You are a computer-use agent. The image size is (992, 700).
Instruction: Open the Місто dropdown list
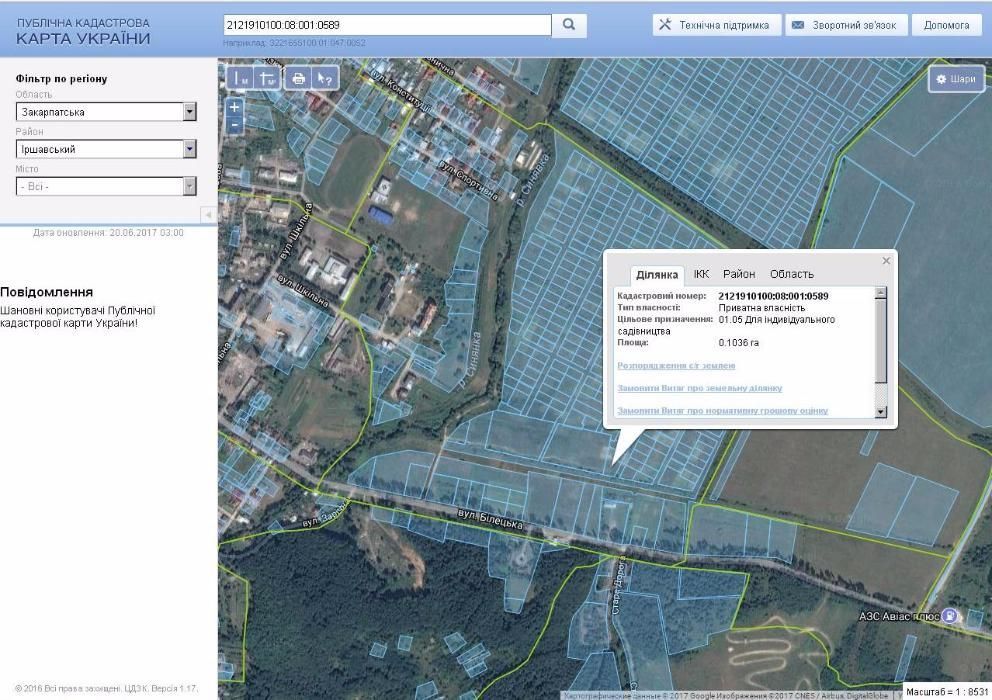point(190,186)
